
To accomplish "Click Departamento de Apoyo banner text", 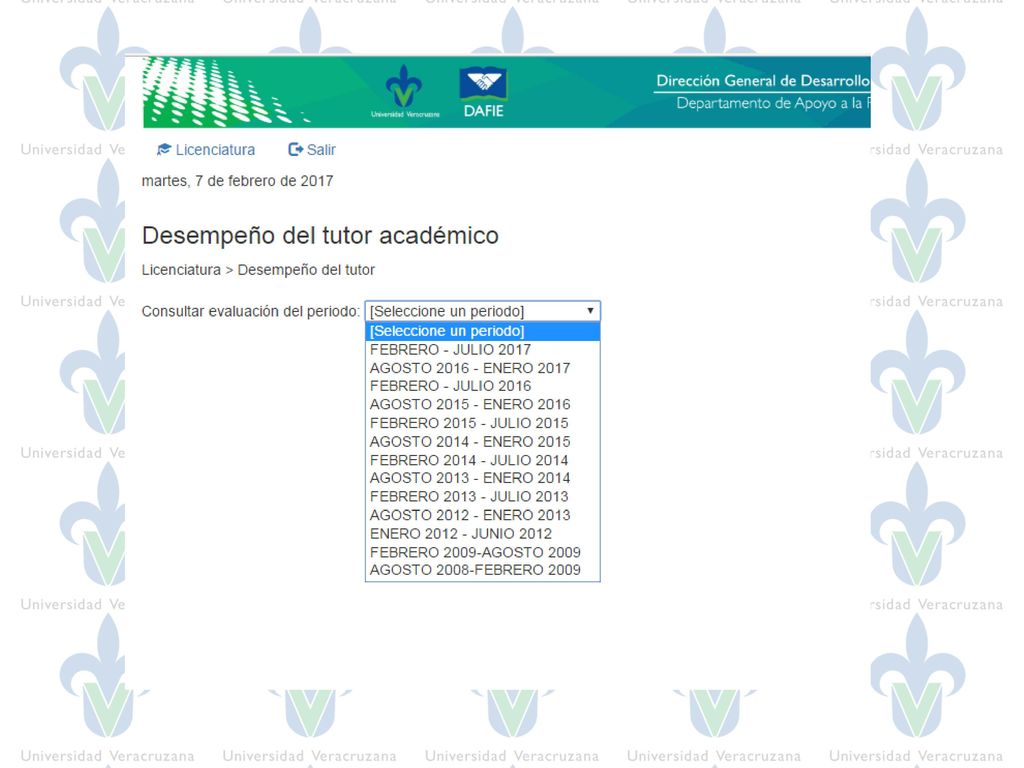I will (x=773, y=103).
